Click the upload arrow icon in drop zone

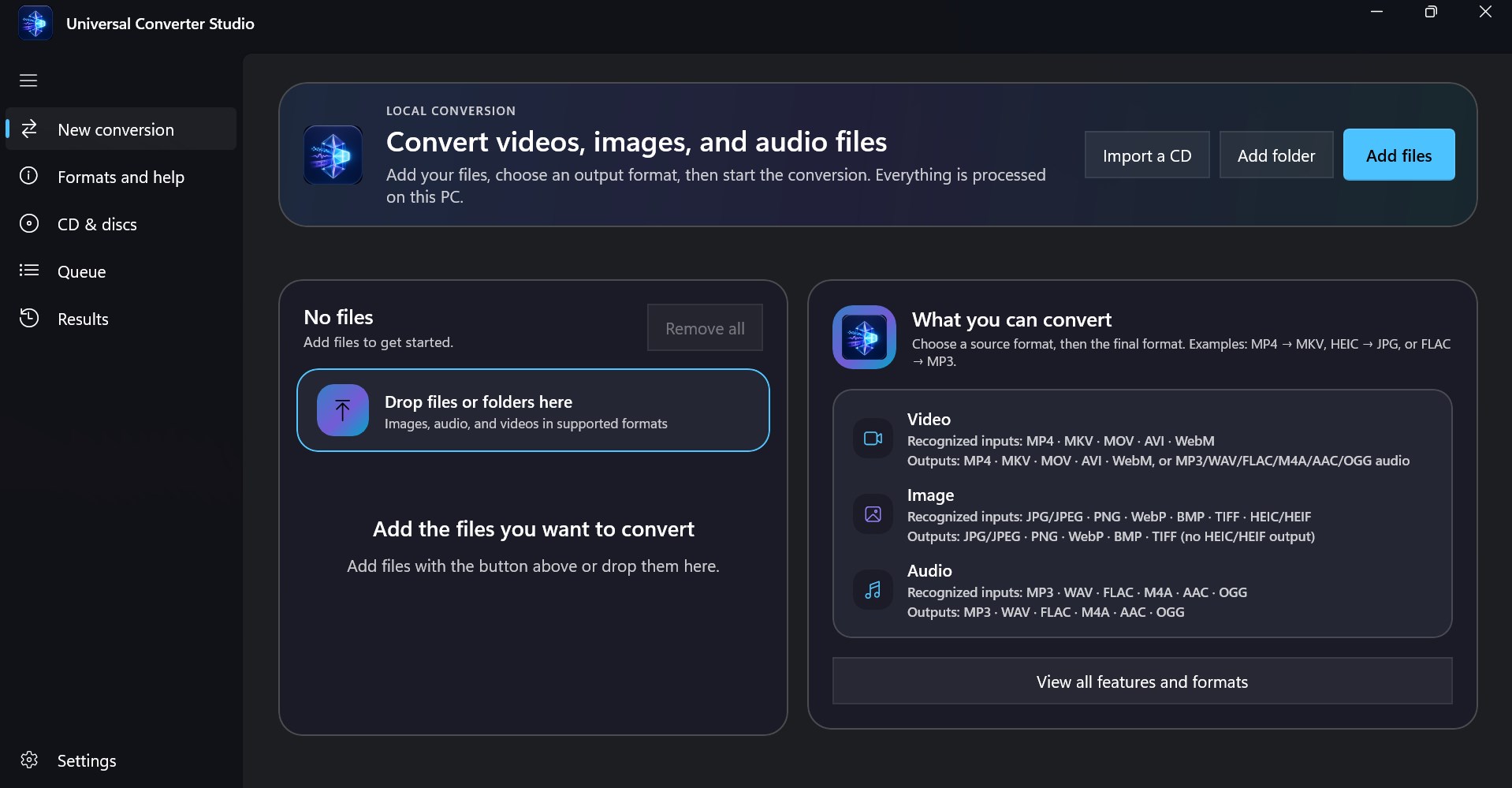point(342,410)
